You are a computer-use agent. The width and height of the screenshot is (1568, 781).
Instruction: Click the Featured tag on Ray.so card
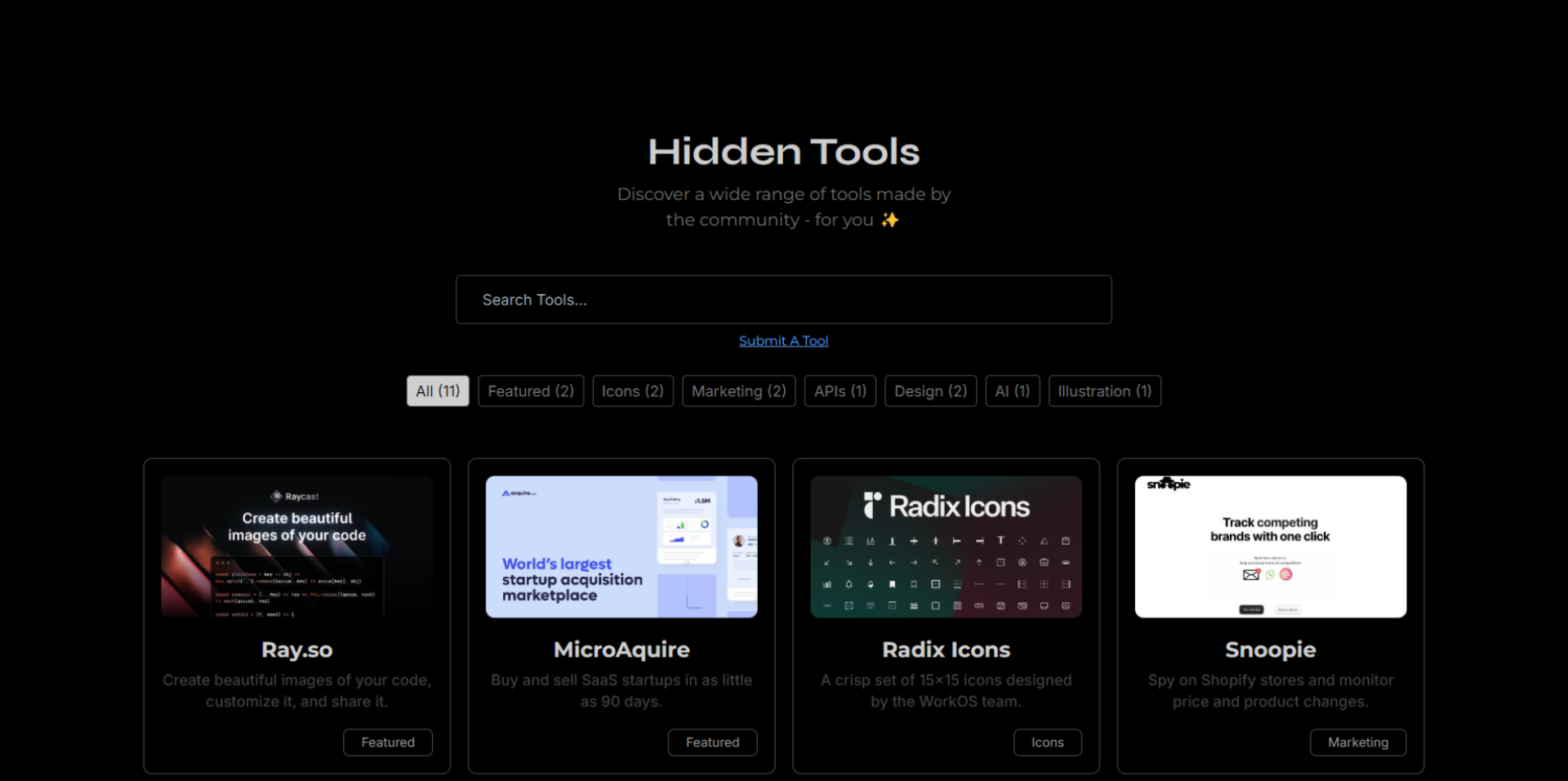(387, 742)
